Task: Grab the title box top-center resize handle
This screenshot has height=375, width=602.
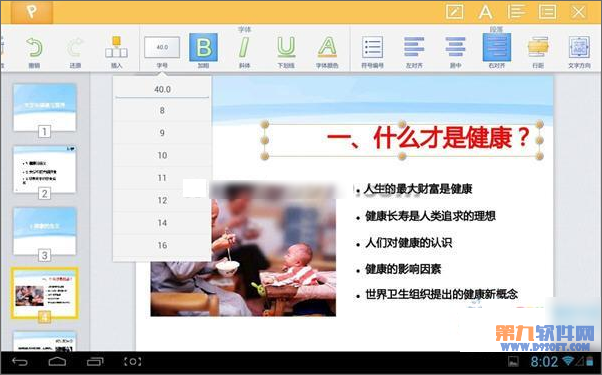Action: tap(402, 124)
